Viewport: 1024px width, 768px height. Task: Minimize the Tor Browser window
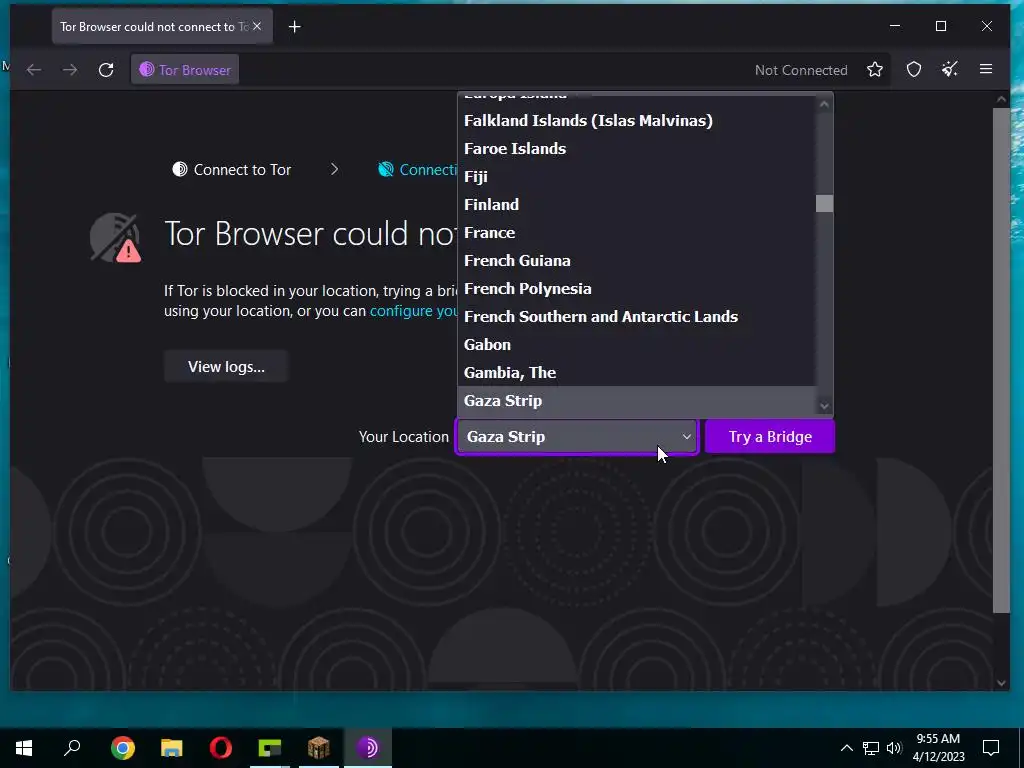click(895, 26)
